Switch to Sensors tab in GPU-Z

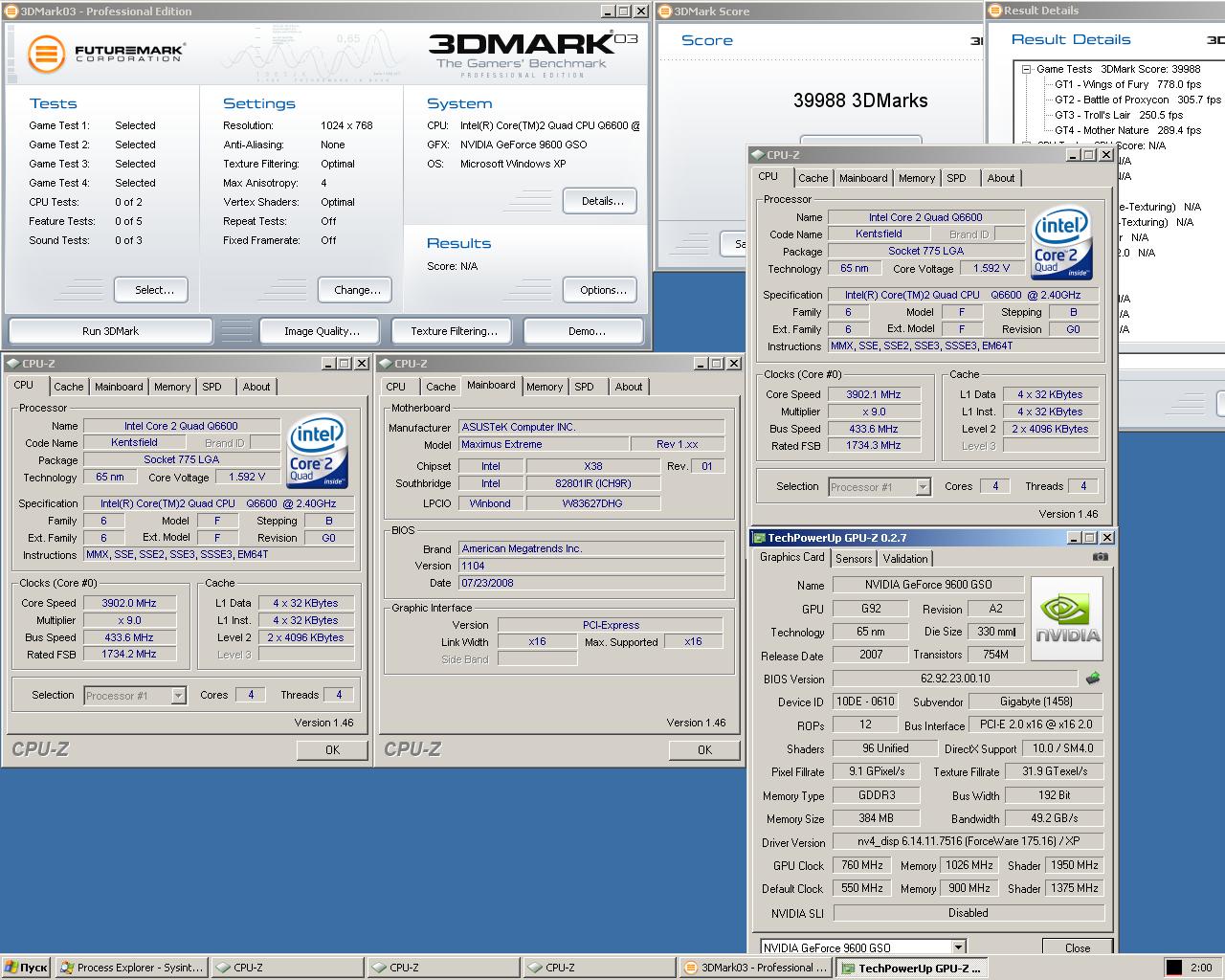[854, 559]
